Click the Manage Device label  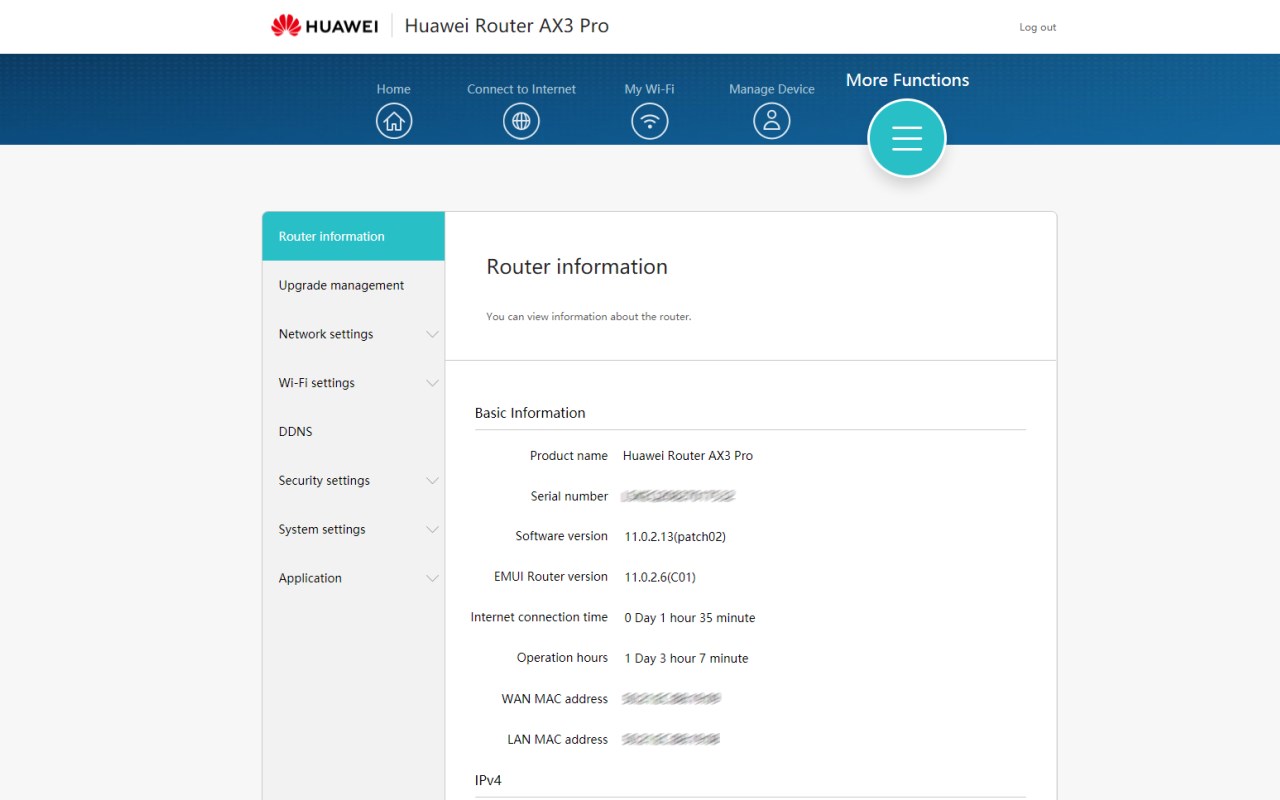772,89
